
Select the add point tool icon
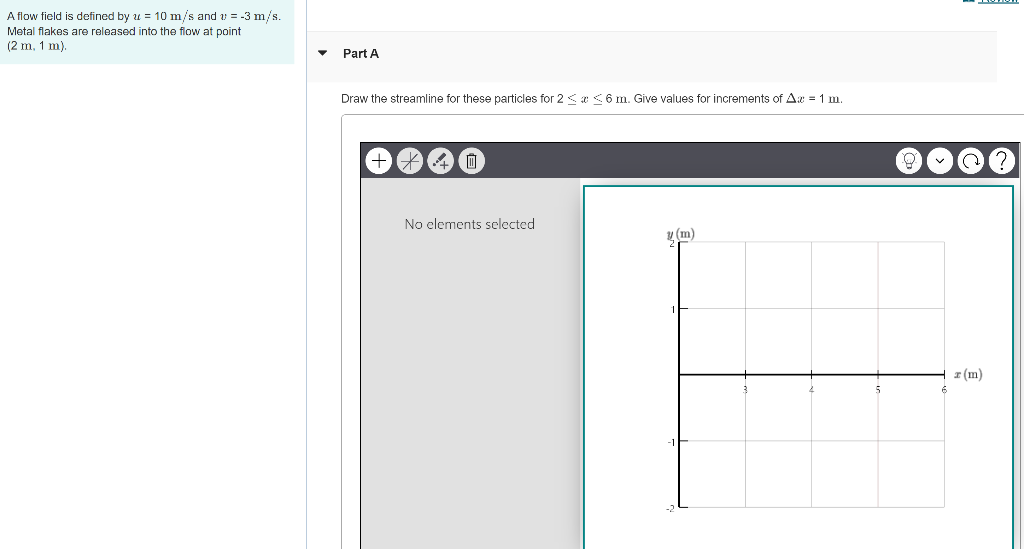click(440, 161)
